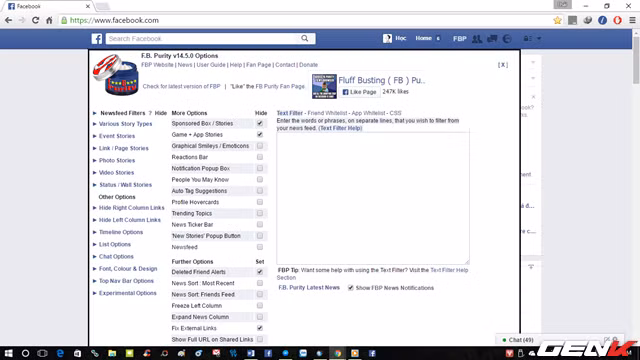Open the FBP options link in nav bar
640x360 pixels.
pyautogui.click(x=460, y=38)
